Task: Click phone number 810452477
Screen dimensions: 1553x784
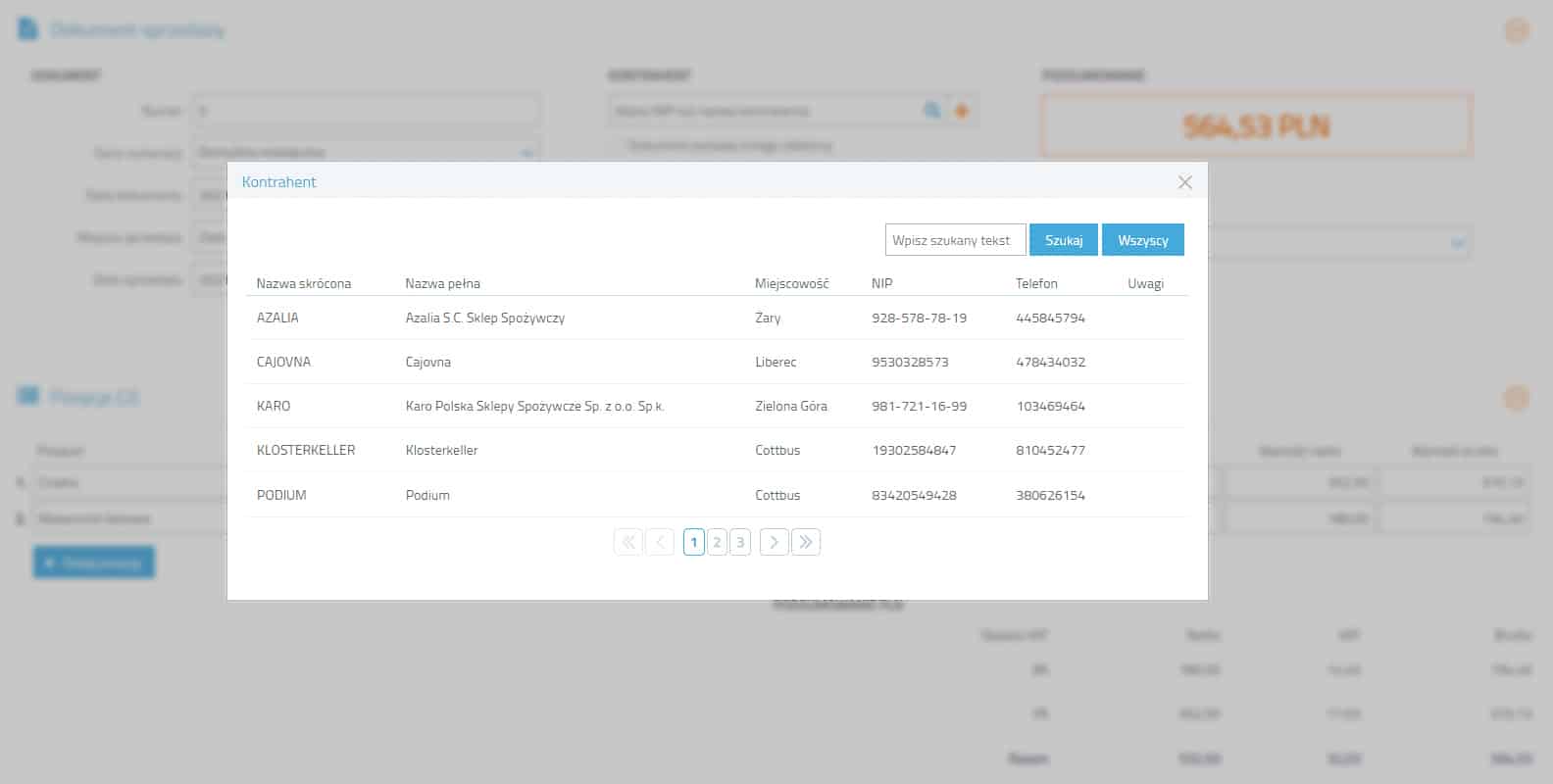Action: tap(1051, 450)
